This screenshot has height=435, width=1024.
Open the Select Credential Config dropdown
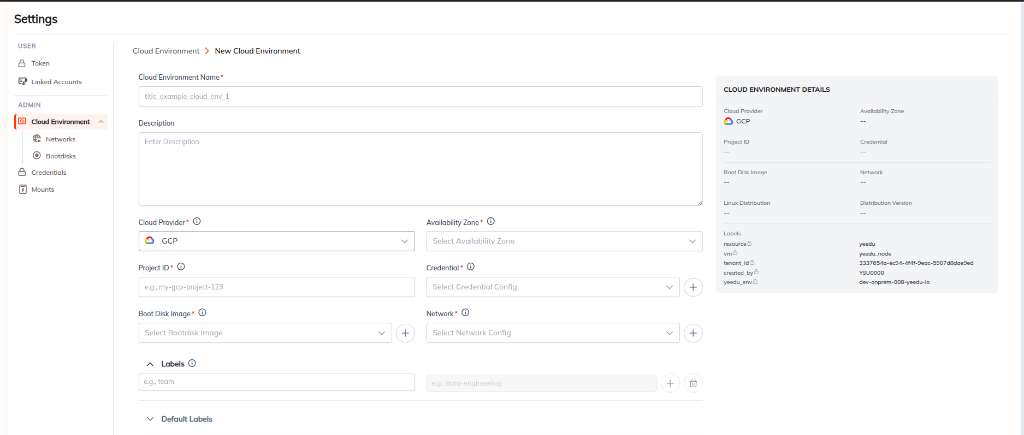coord(552,287)
